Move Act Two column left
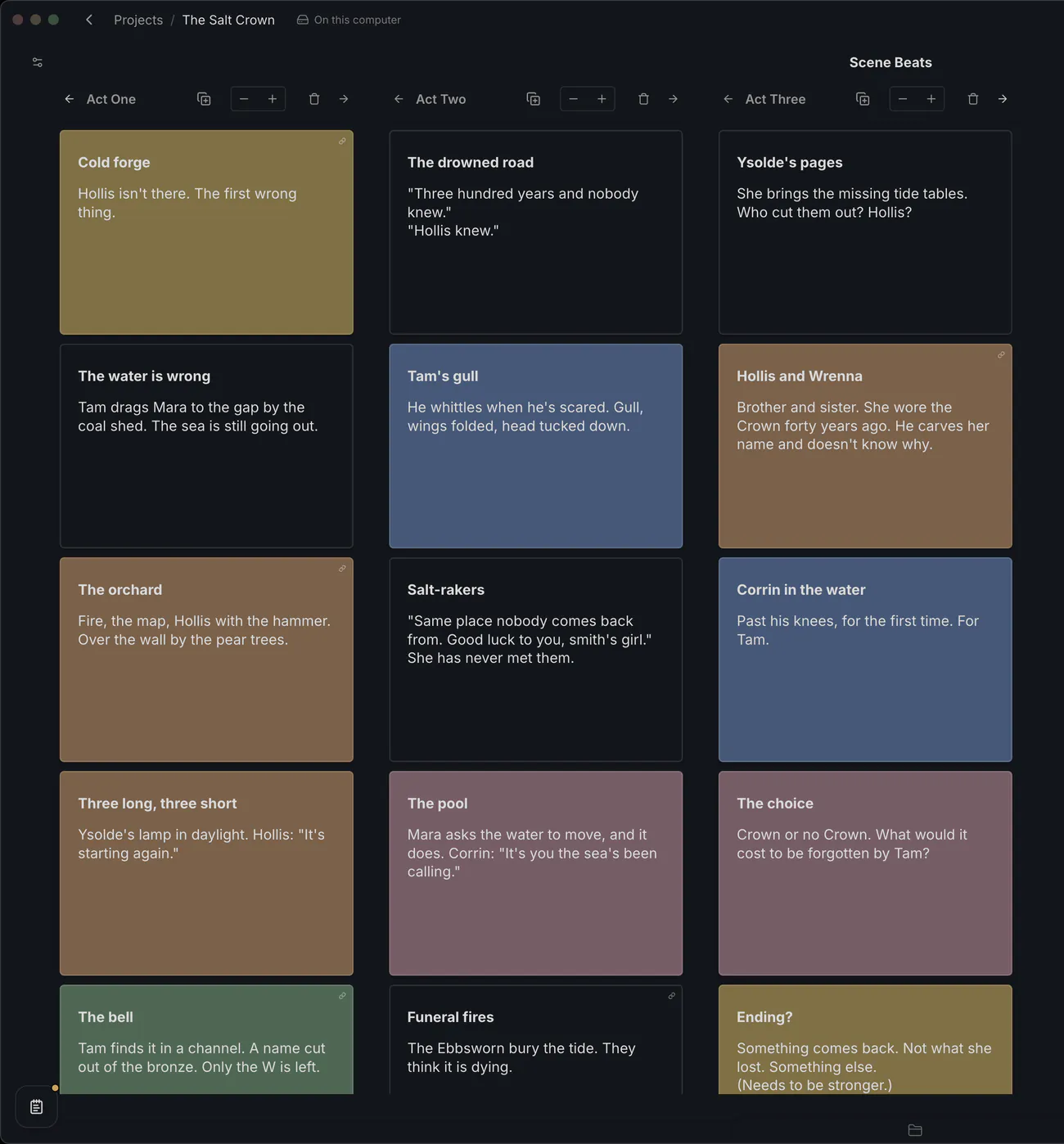The image size is (1064, 1144). [x=399, y=99]
